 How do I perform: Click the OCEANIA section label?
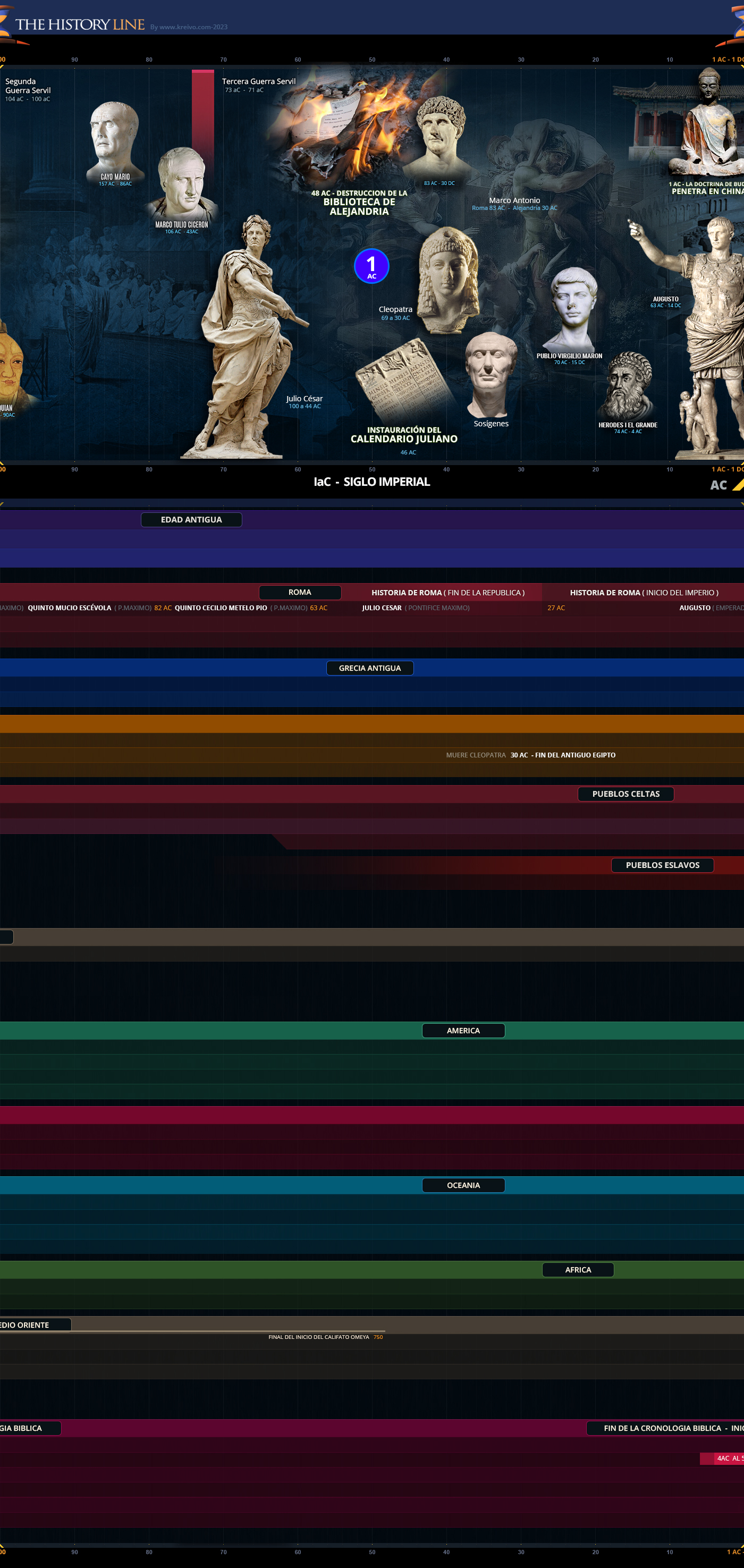463,1185
